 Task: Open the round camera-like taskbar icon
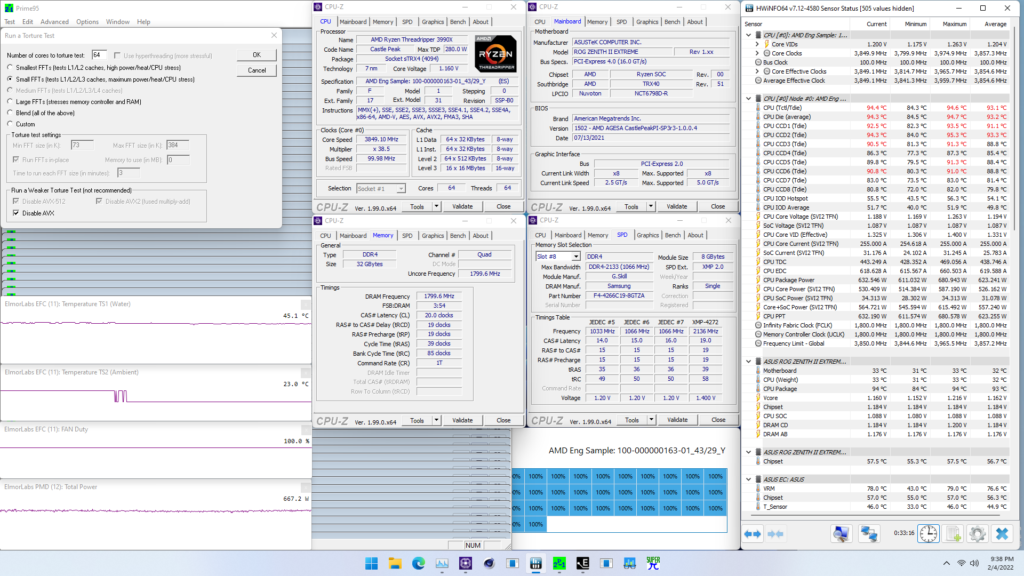[488, 563]
